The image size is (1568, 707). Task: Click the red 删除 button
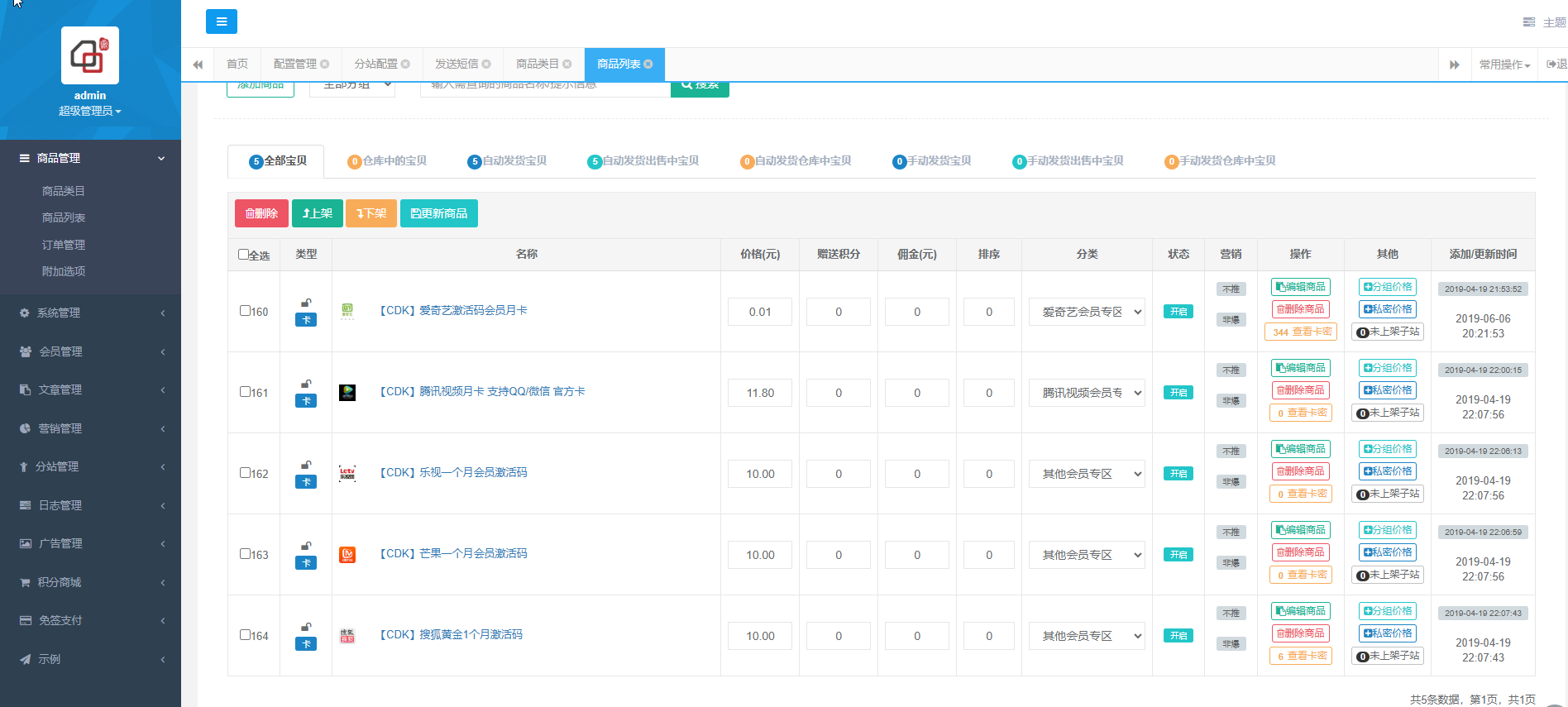tap(261, 213)
